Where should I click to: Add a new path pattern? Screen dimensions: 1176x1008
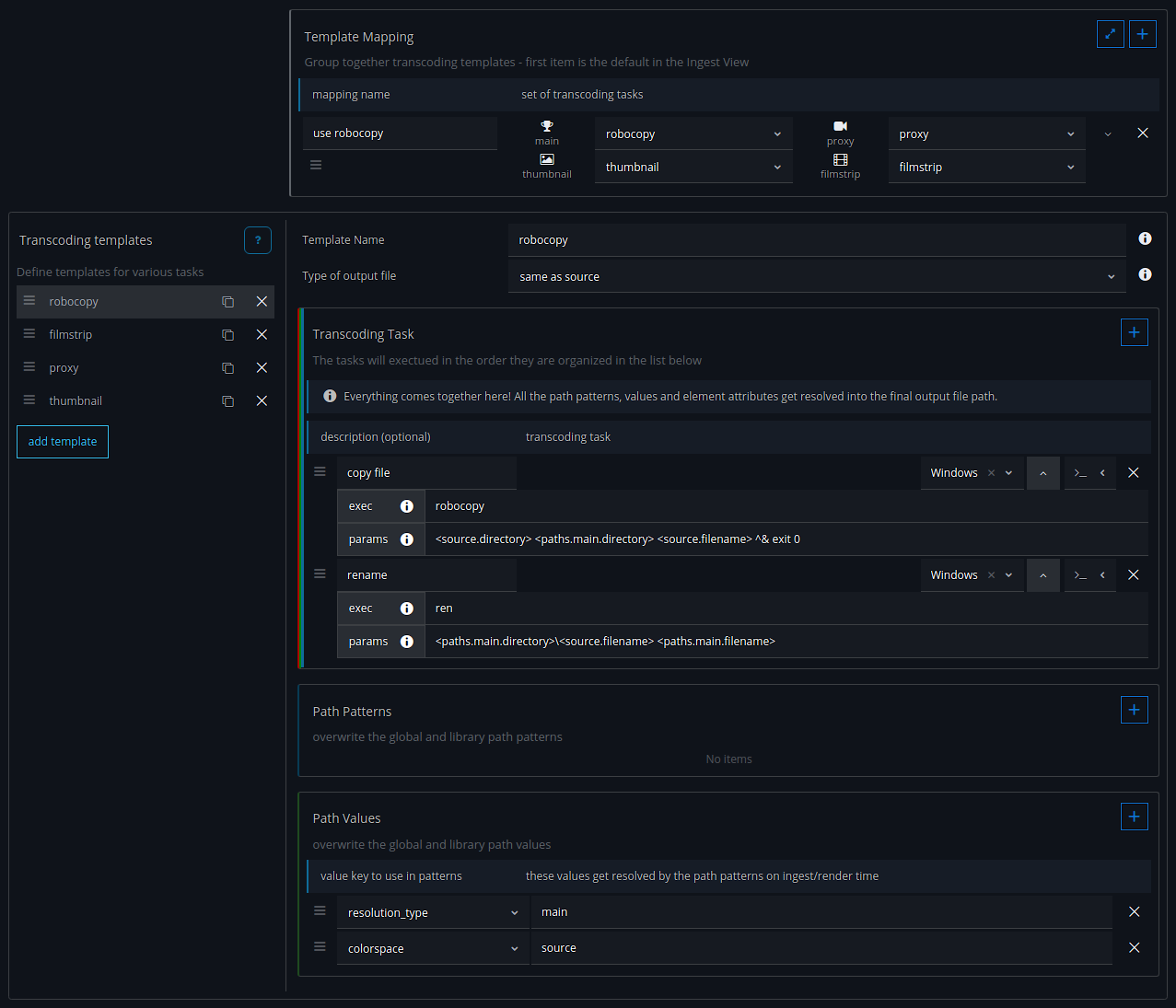click(1134, 710)
